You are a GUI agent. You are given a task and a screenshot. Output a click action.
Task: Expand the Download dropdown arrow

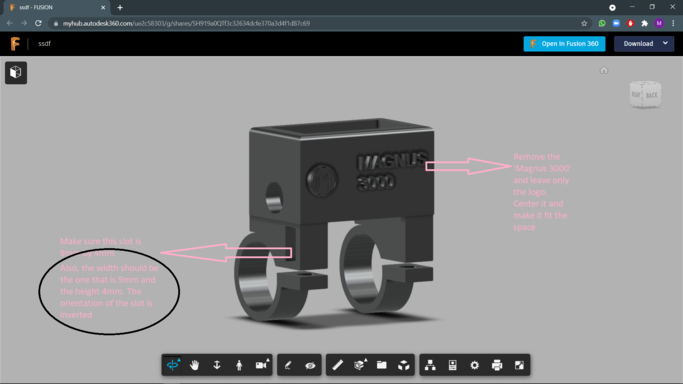pos(666,43)
